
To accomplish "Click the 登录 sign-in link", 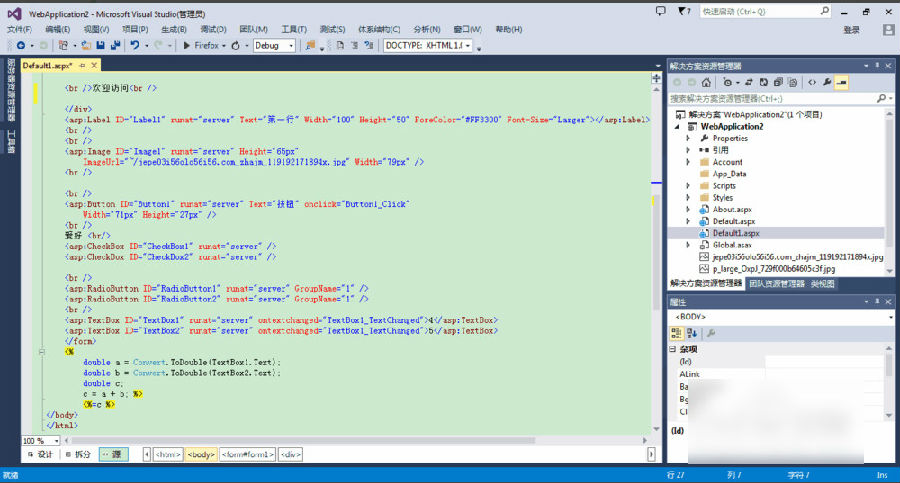I will (851, 30).
